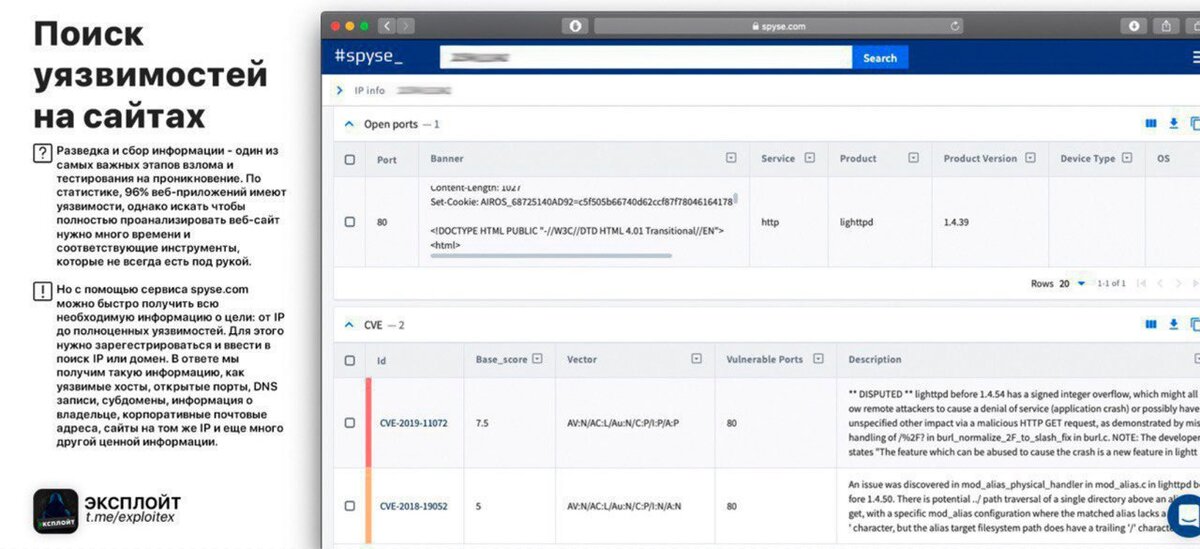
Task: Click the OS column header
Action: (x=1163, y=159)
